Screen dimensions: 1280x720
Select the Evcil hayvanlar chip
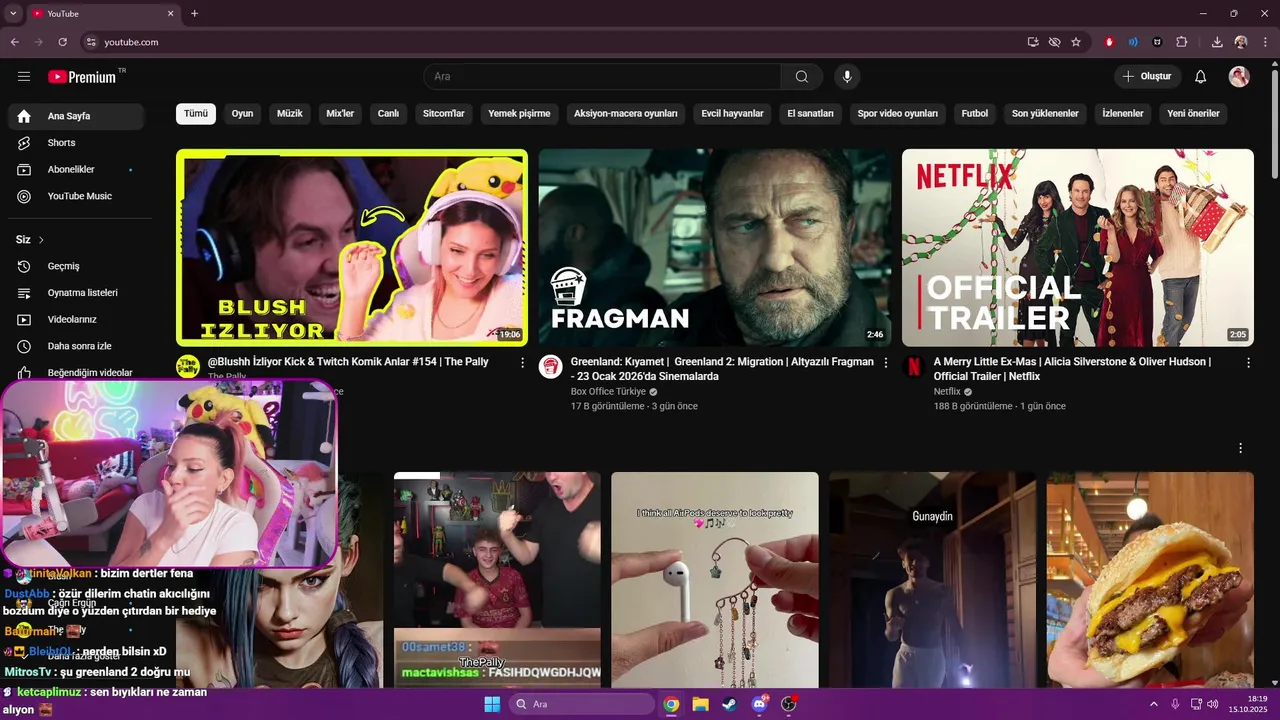(x=732, y=114)
